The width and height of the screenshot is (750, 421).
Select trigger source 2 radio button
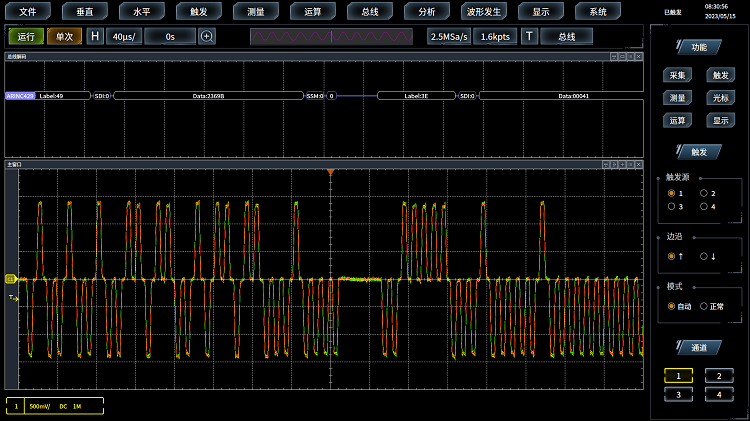coord(704,193)
